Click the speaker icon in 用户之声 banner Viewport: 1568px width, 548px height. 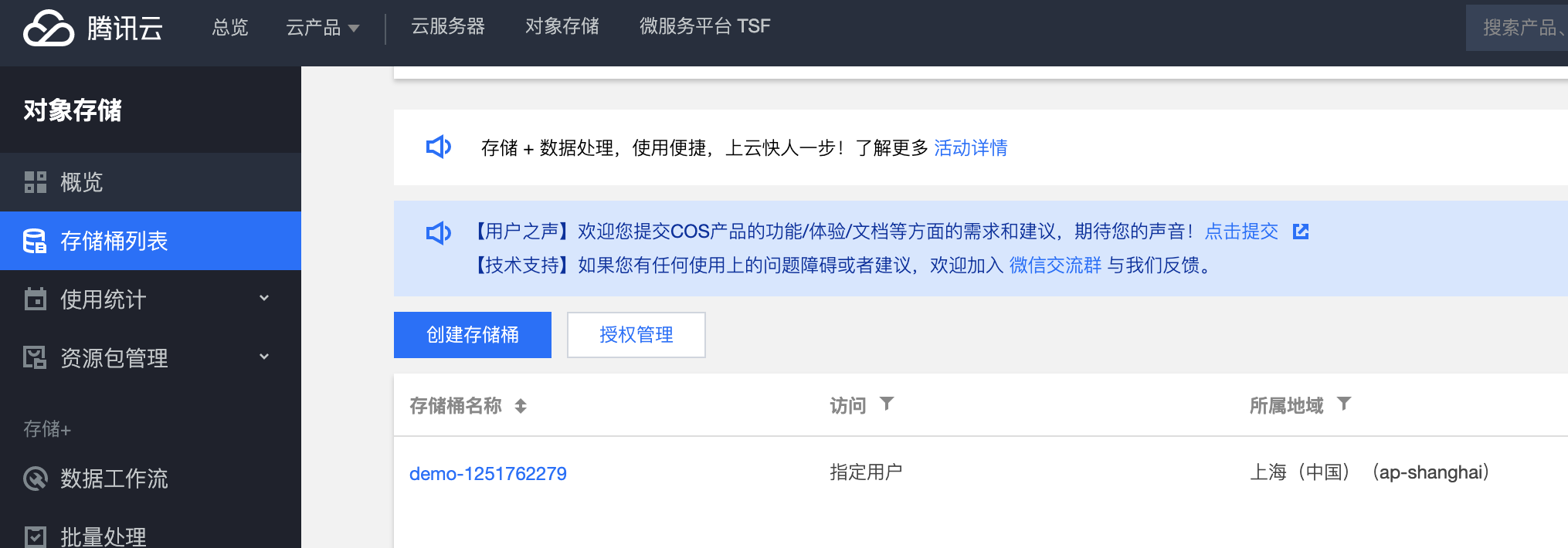click(439, 232)
